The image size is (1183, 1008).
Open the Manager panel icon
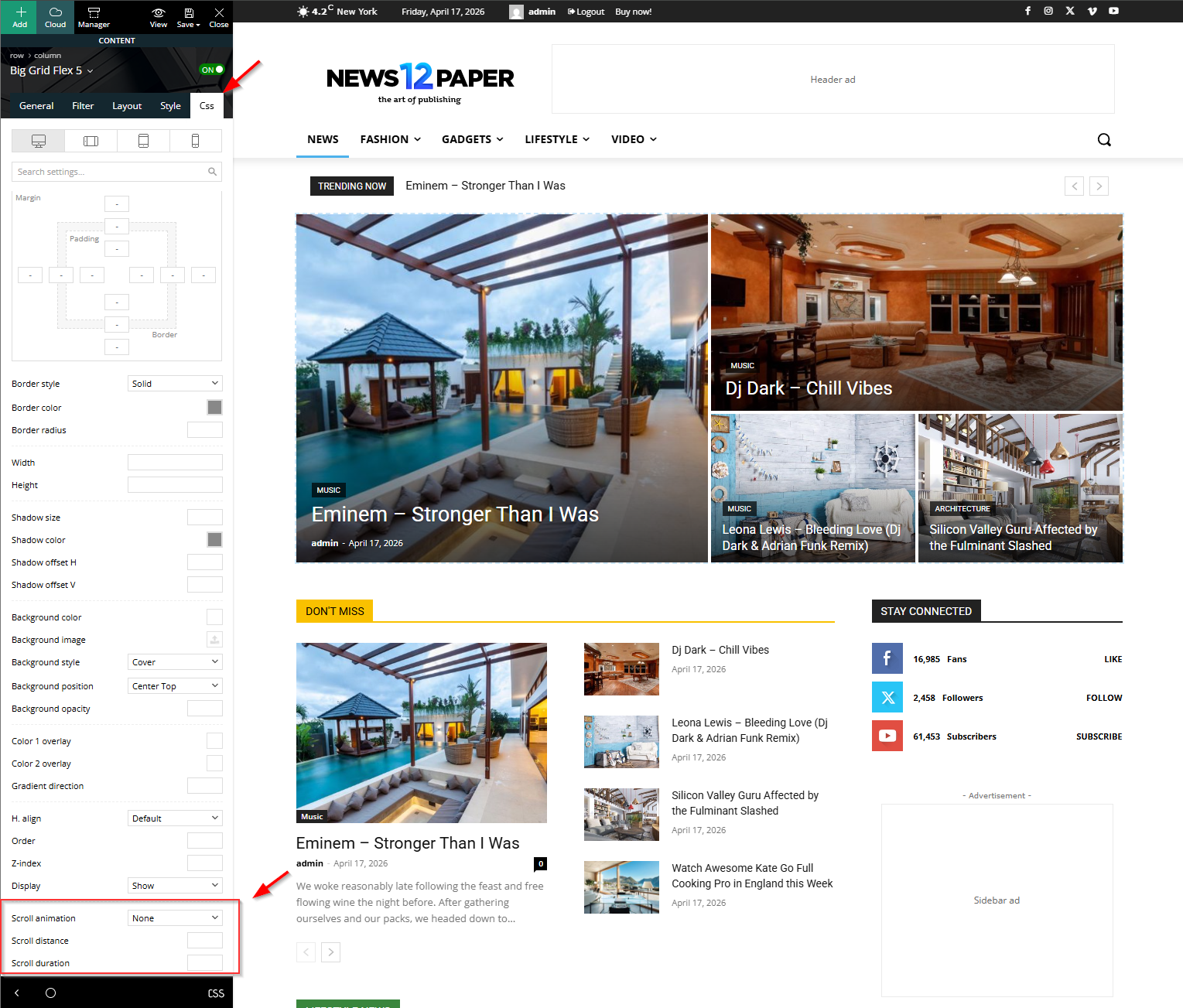pyautogui.click(x=94, y=12)
